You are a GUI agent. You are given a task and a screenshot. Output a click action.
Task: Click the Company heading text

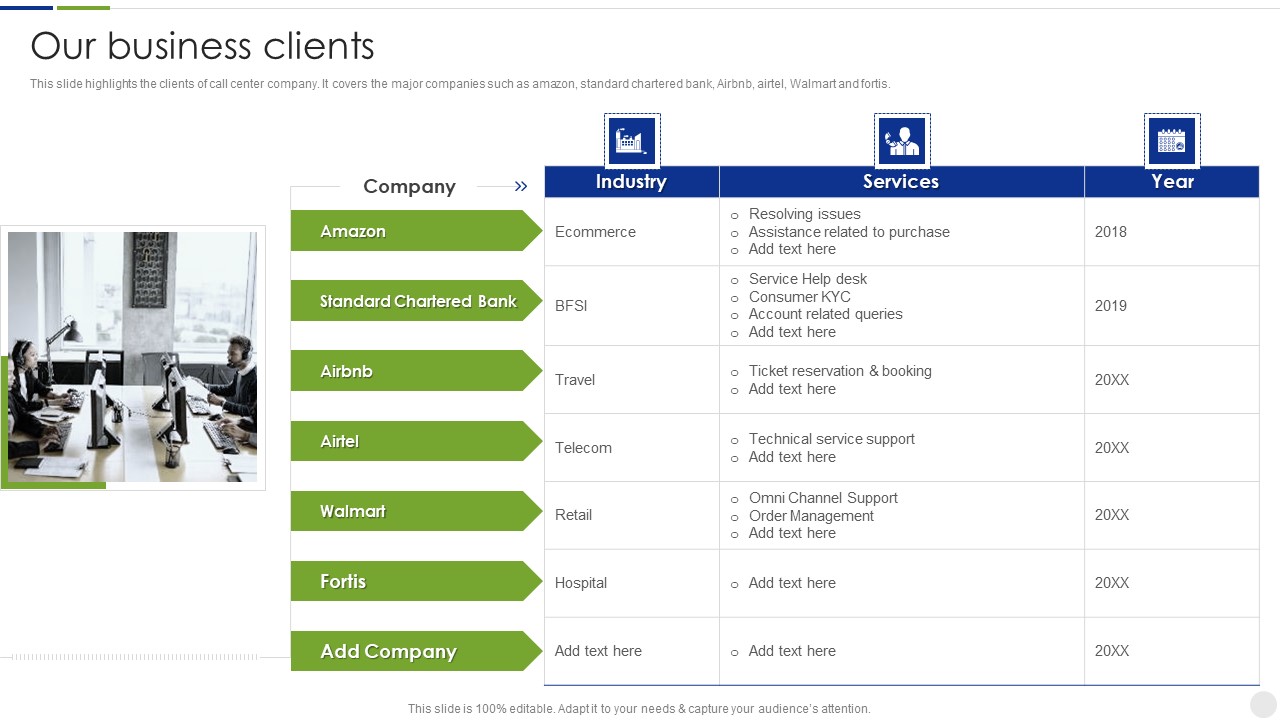(x=409, y=187)
